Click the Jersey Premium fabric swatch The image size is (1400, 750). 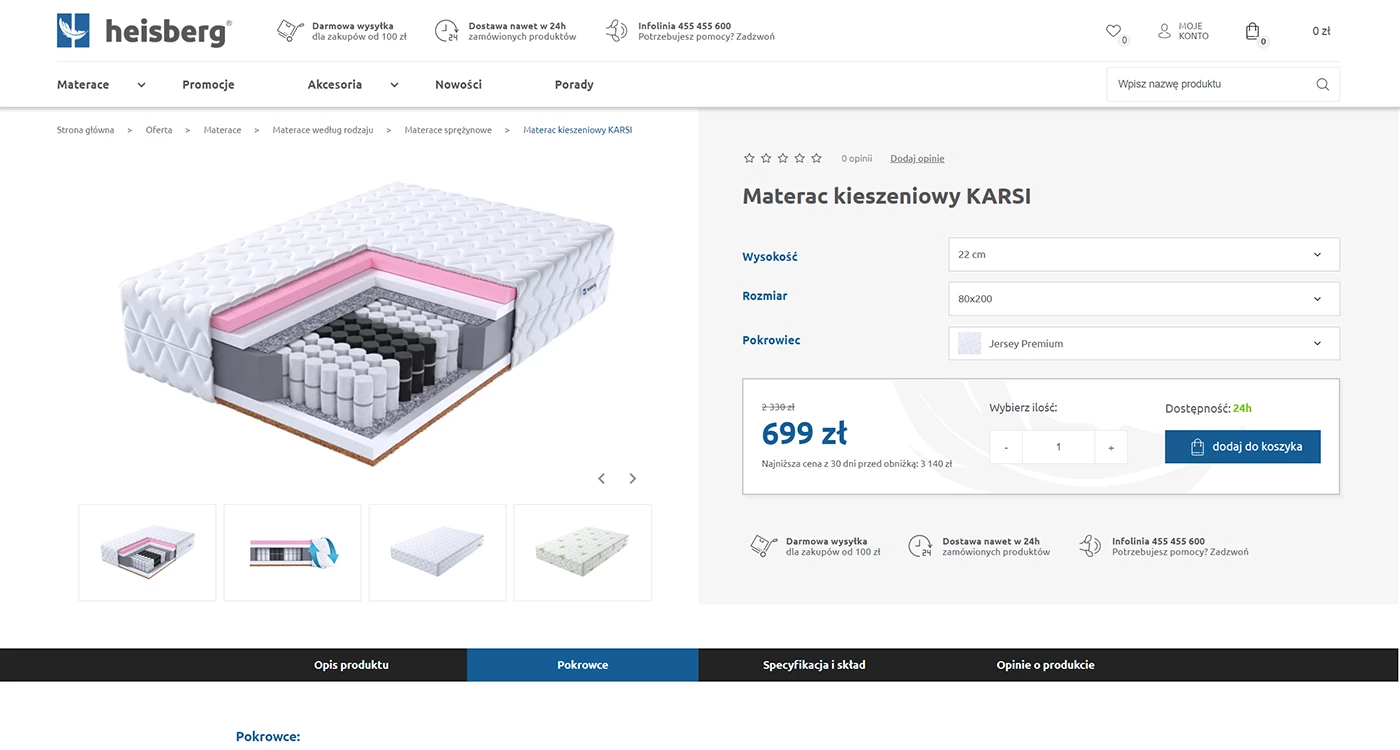click(x=969, y=343)
